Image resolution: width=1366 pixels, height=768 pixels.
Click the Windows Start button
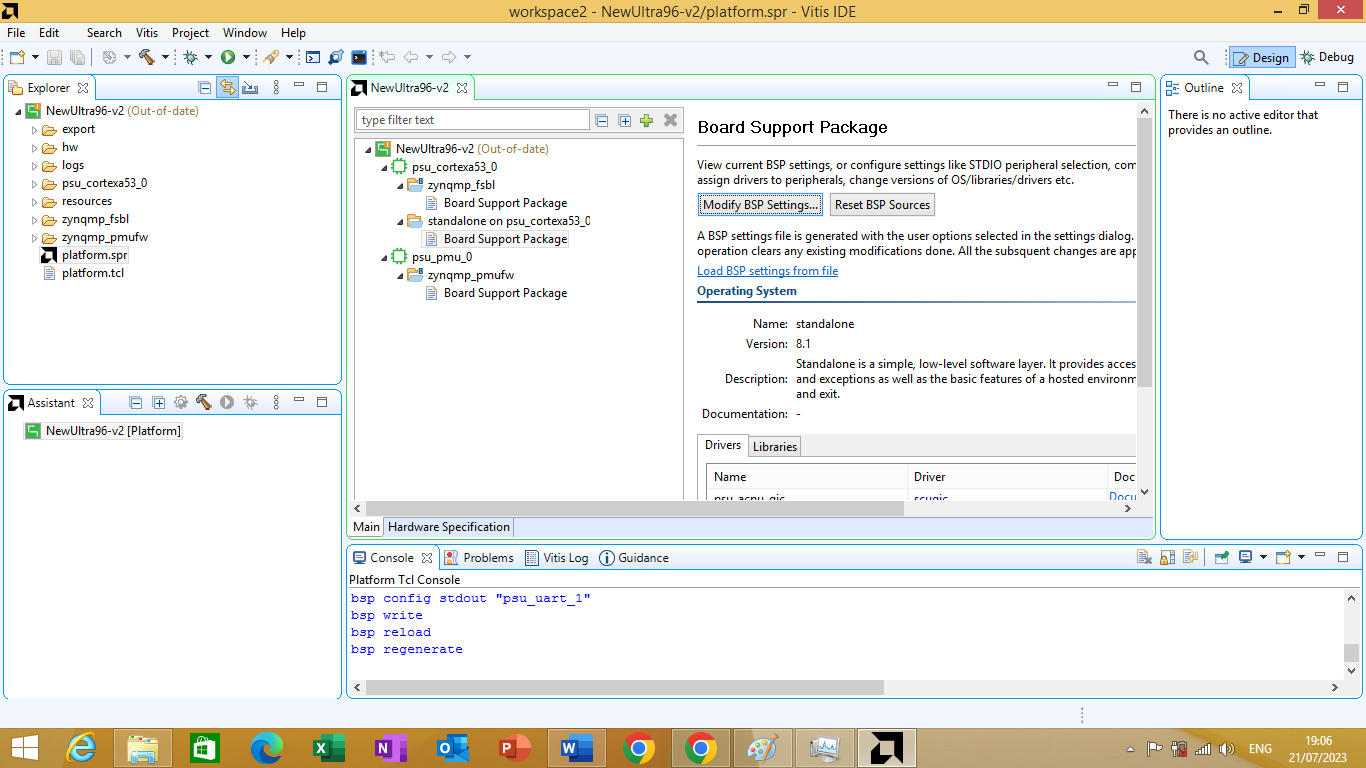click(23, 748)
